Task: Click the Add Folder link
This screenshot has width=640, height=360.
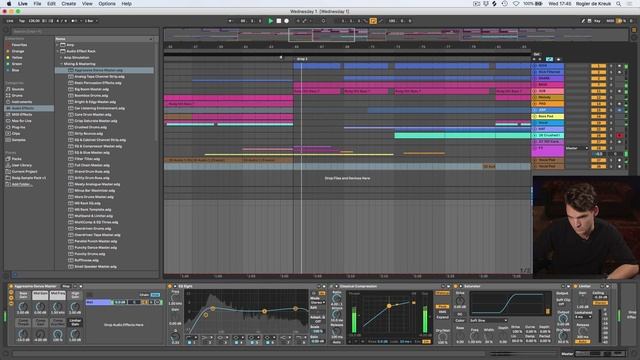Action: click(x=22, y=184)
